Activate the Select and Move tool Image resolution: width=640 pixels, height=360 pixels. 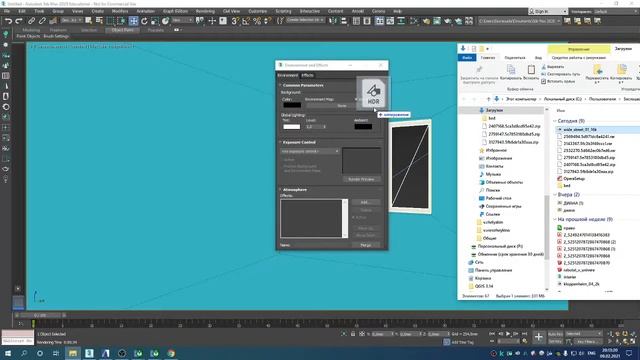tap(133, 21)
